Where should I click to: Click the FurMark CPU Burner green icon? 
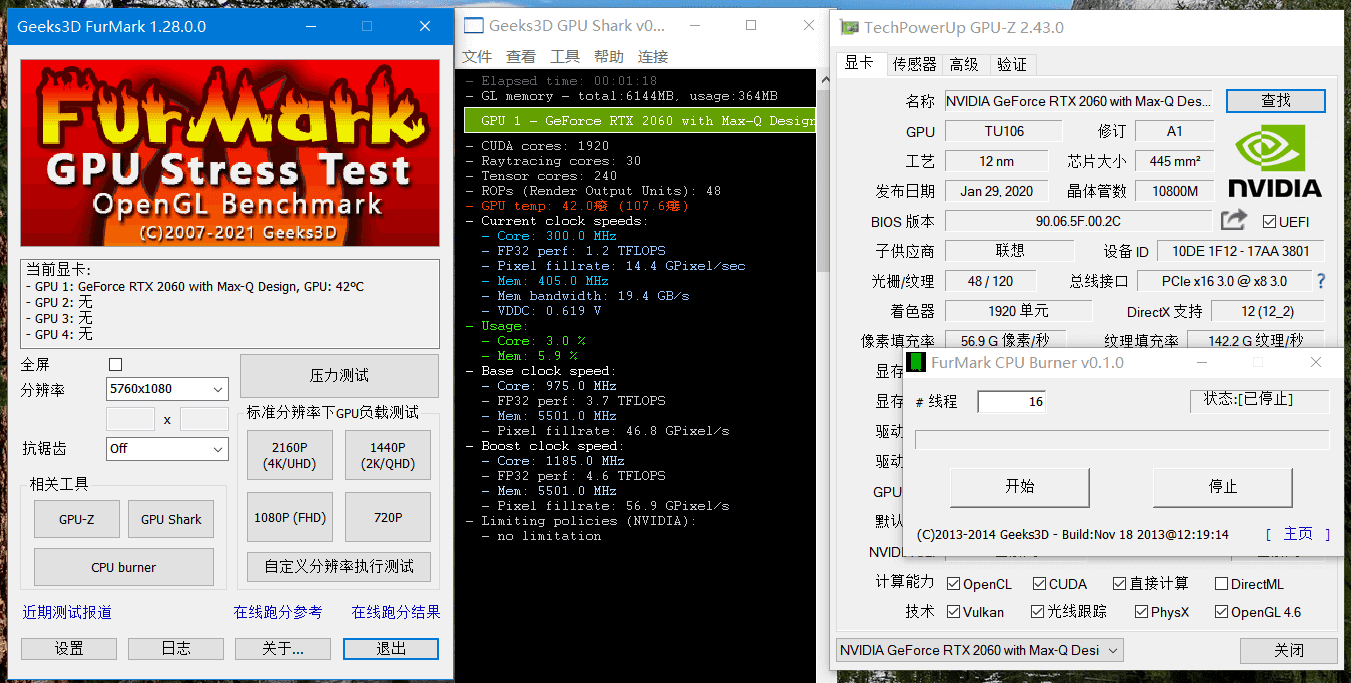(916, 362)
